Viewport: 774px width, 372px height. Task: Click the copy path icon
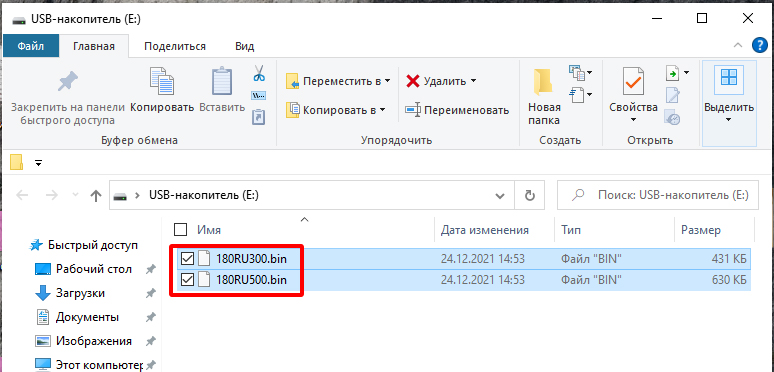(259, 95)
